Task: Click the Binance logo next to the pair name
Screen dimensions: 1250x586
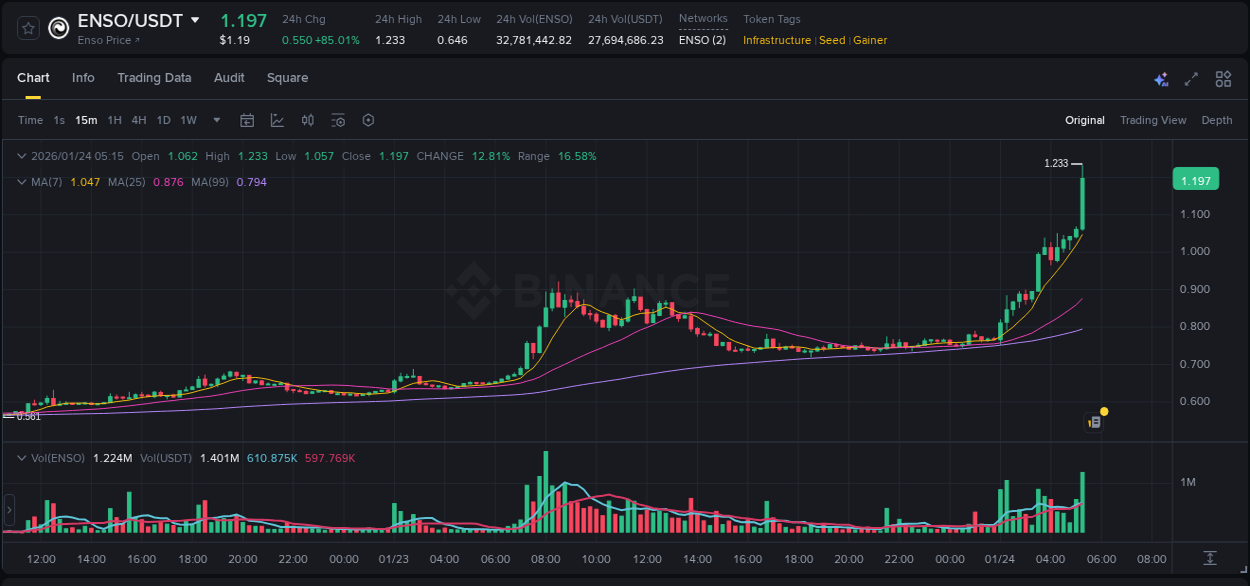Action: click(57, 27)
